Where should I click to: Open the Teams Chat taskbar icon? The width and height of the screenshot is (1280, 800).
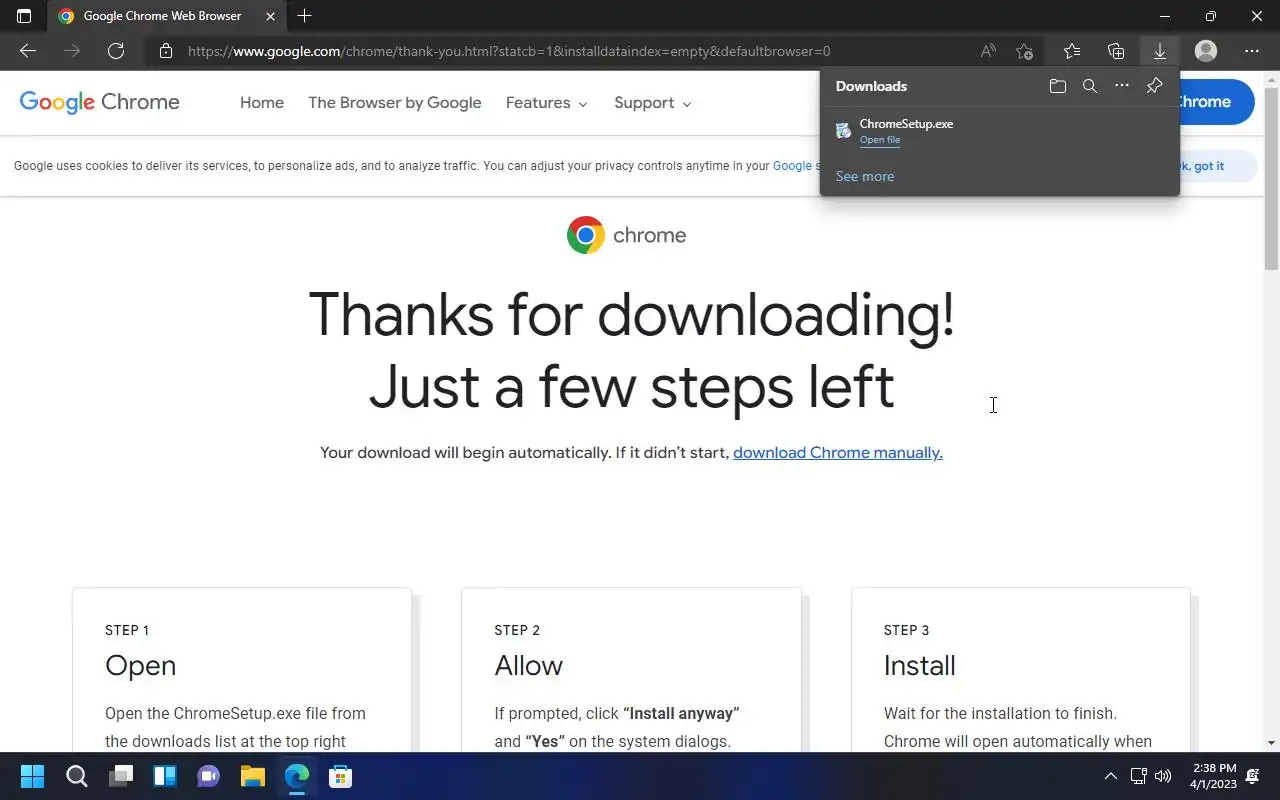(x=209, y=776)
